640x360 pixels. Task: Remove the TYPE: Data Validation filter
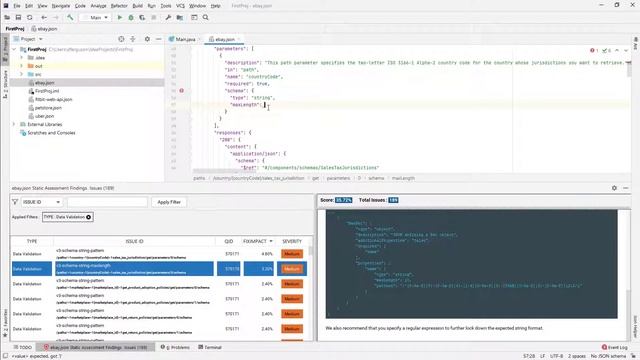89,217
